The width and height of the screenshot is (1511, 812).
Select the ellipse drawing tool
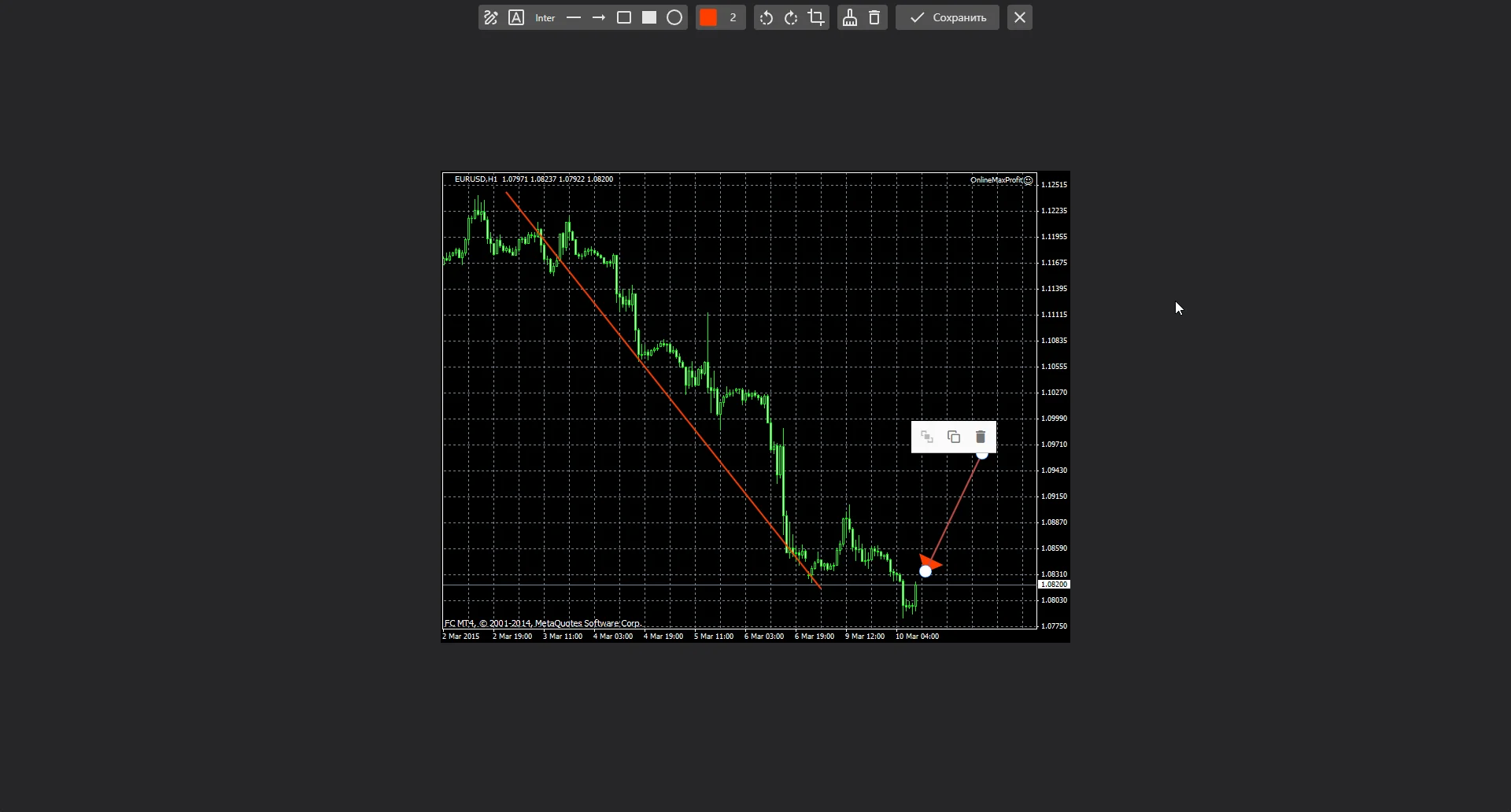(x=674, y=17)
